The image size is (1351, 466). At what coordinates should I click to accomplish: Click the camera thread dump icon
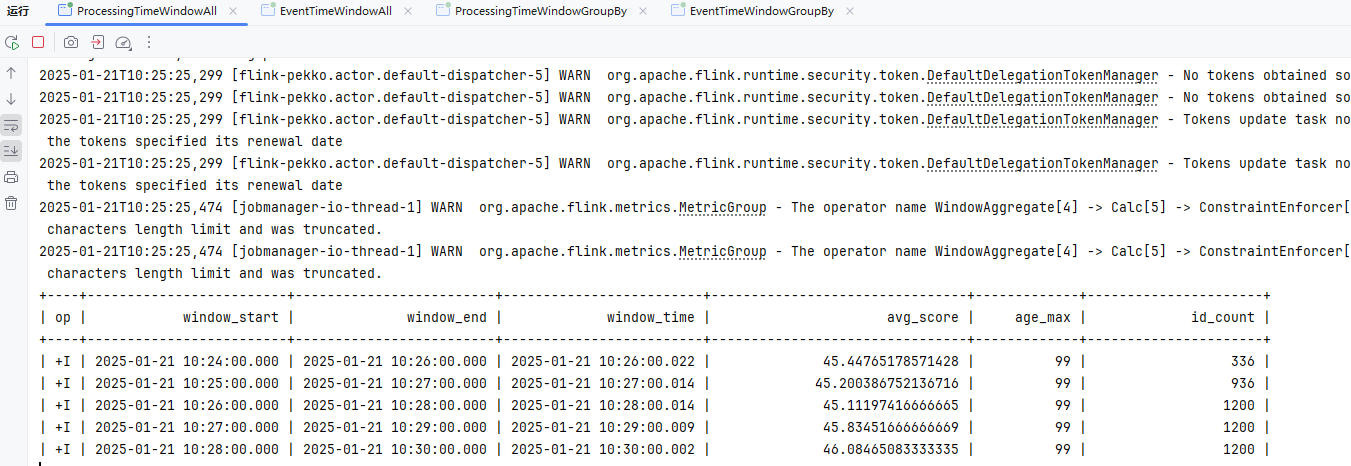pyautogui.click(x=71, y=42)
